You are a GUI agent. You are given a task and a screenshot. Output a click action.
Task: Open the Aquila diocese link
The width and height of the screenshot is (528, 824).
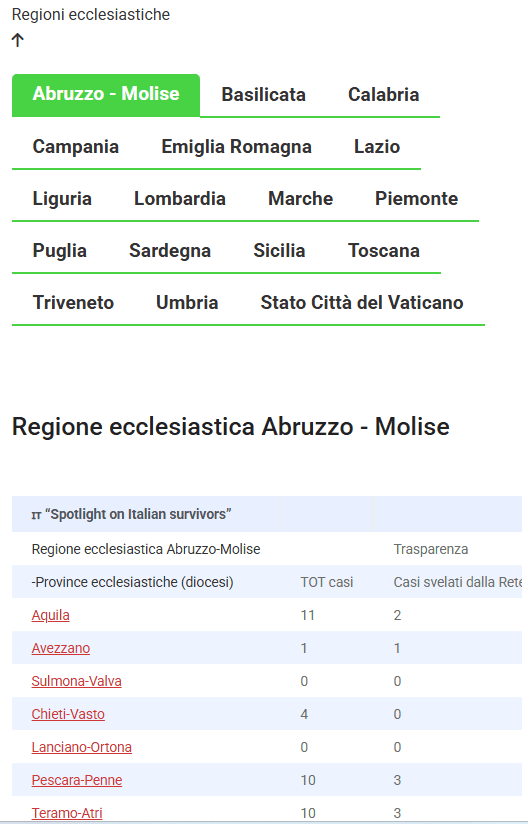[50, 615]
